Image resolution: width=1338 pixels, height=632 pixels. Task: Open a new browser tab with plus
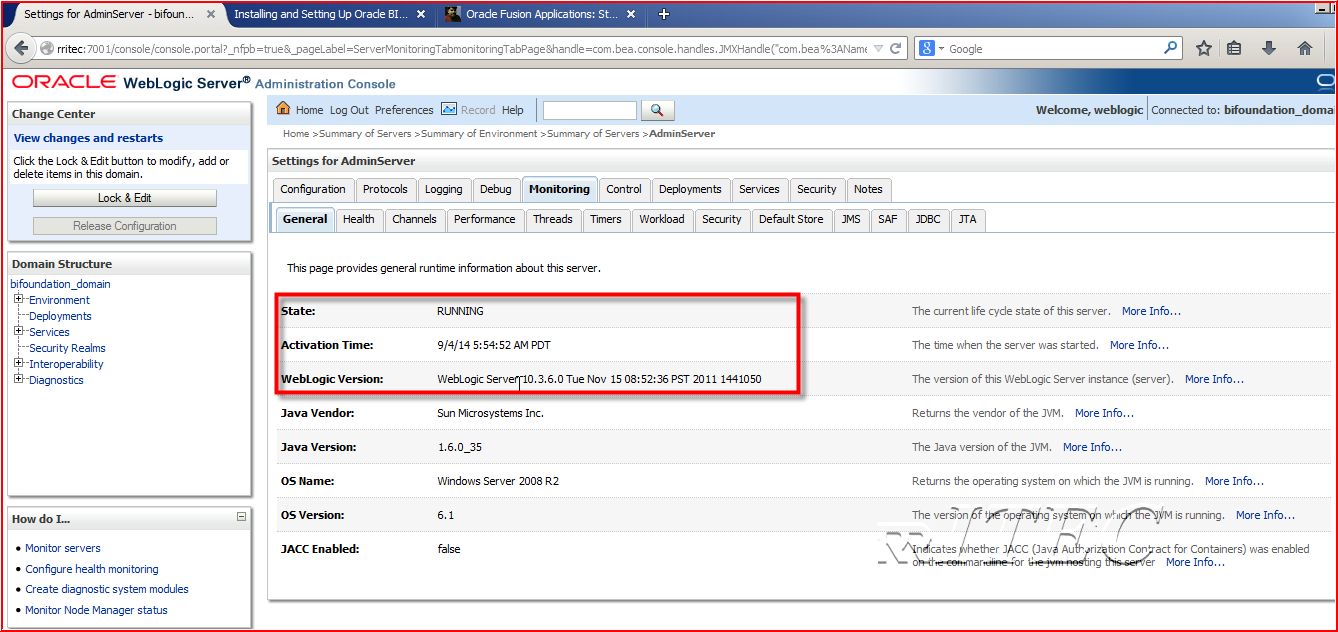664,14
